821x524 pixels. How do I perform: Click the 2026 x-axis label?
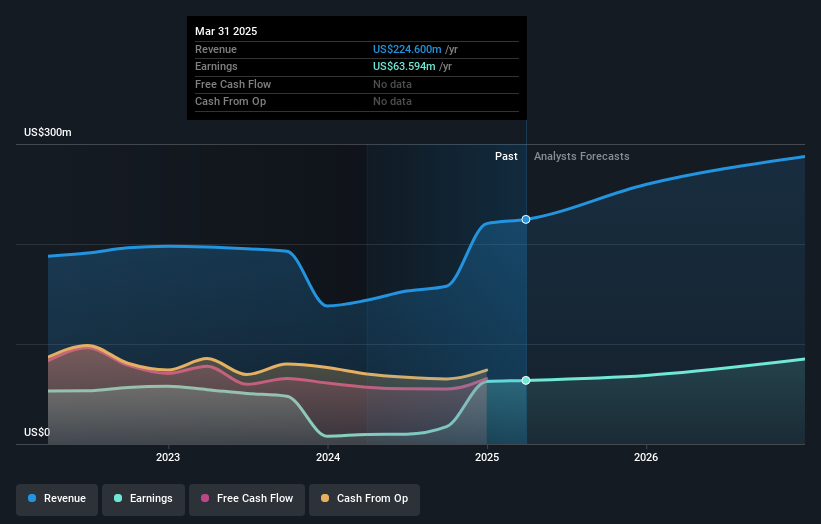coord(646,457)
